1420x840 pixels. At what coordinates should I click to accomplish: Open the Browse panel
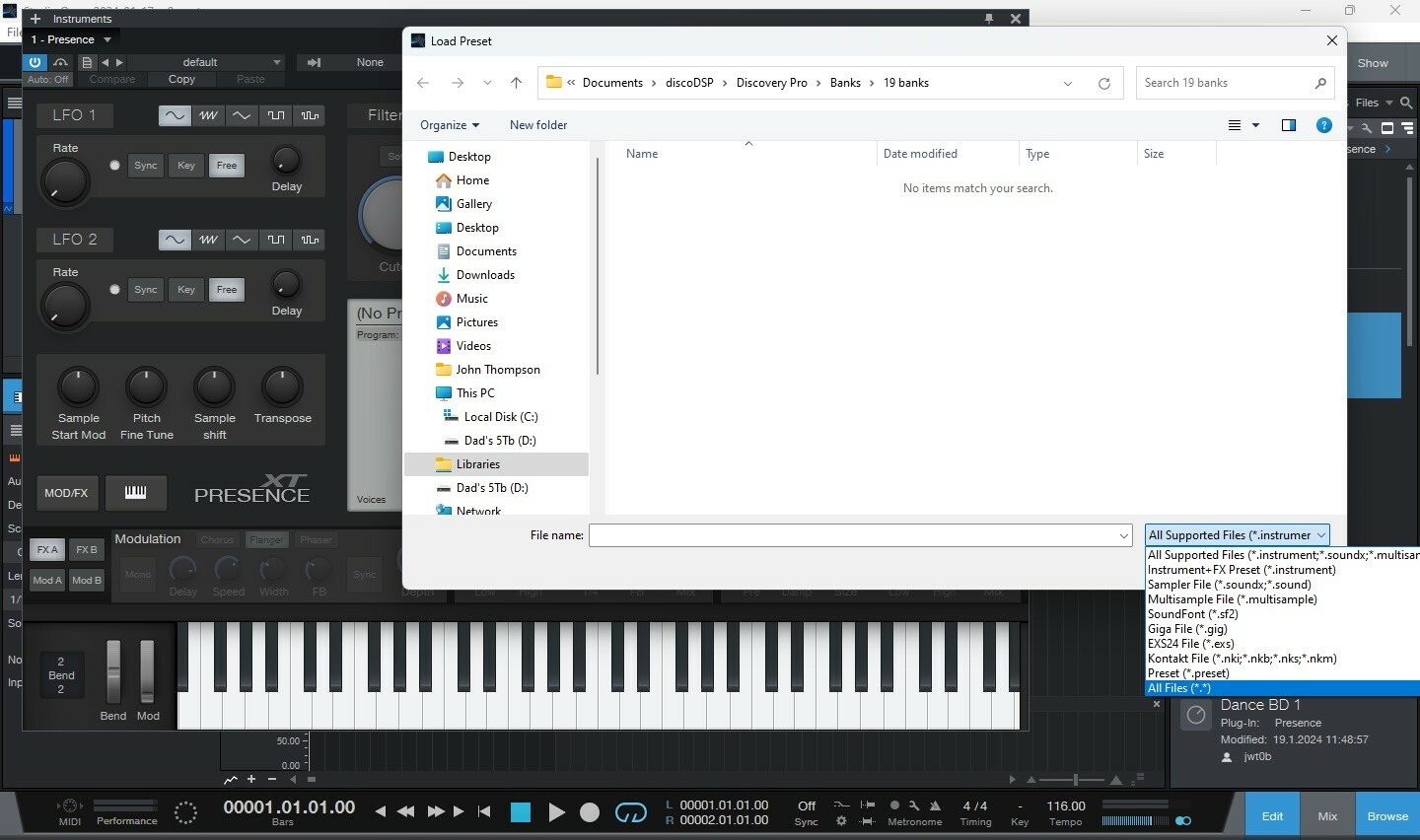(x=1387, y=816)
